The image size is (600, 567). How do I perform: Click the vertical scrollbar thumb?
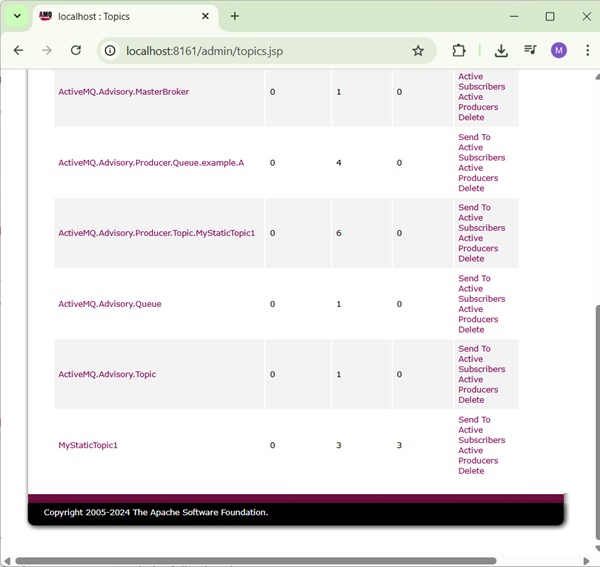click(597, 422)
